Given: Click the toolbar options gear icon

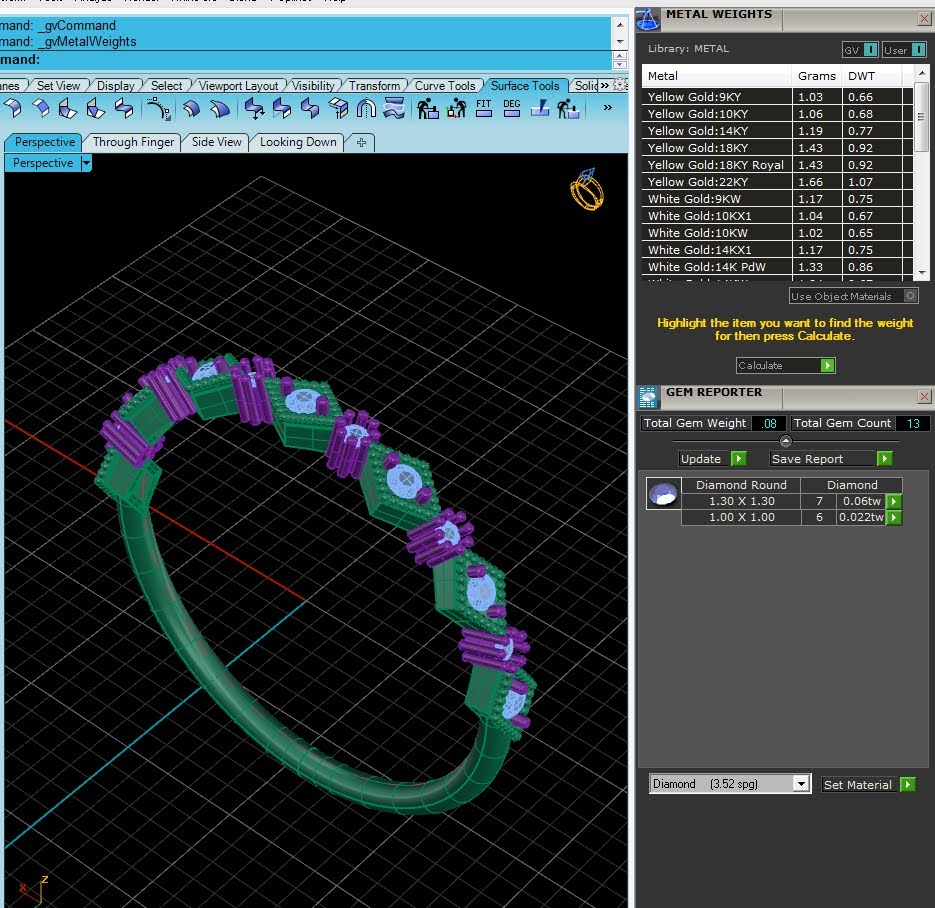Looking at the screenshot, I should pyautogui.click(x=621, y=85).
